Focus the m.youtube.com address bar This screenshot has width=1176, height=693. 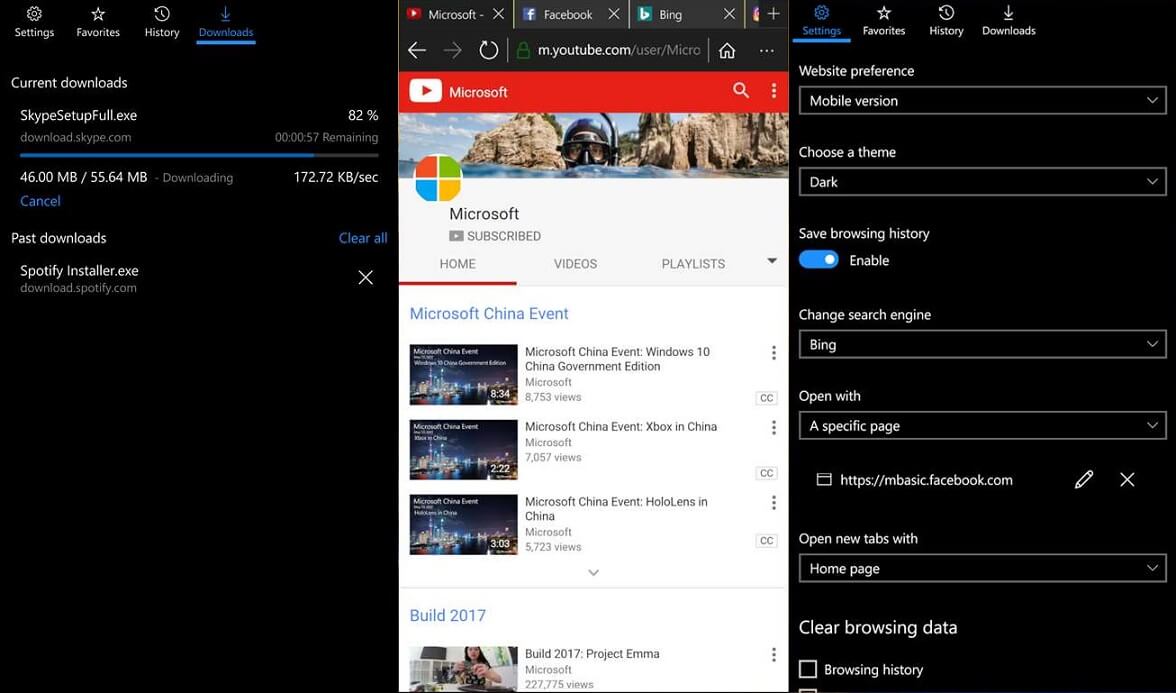click(x=619, y=50)
